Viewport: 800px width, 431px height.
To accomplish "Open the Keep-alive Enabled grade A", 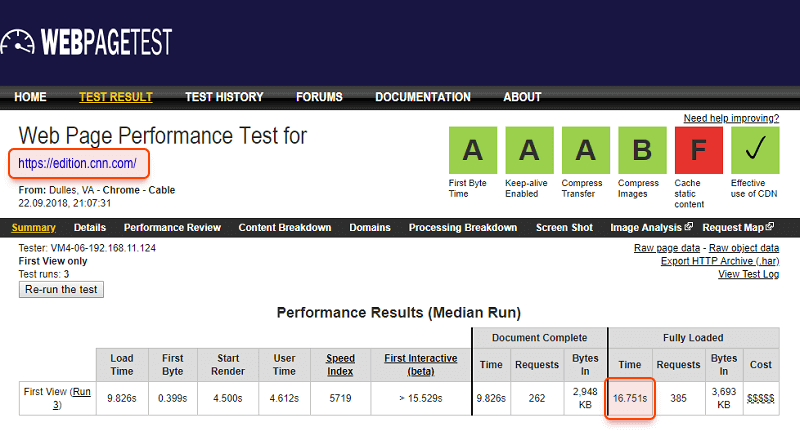I will pos(529,150).
